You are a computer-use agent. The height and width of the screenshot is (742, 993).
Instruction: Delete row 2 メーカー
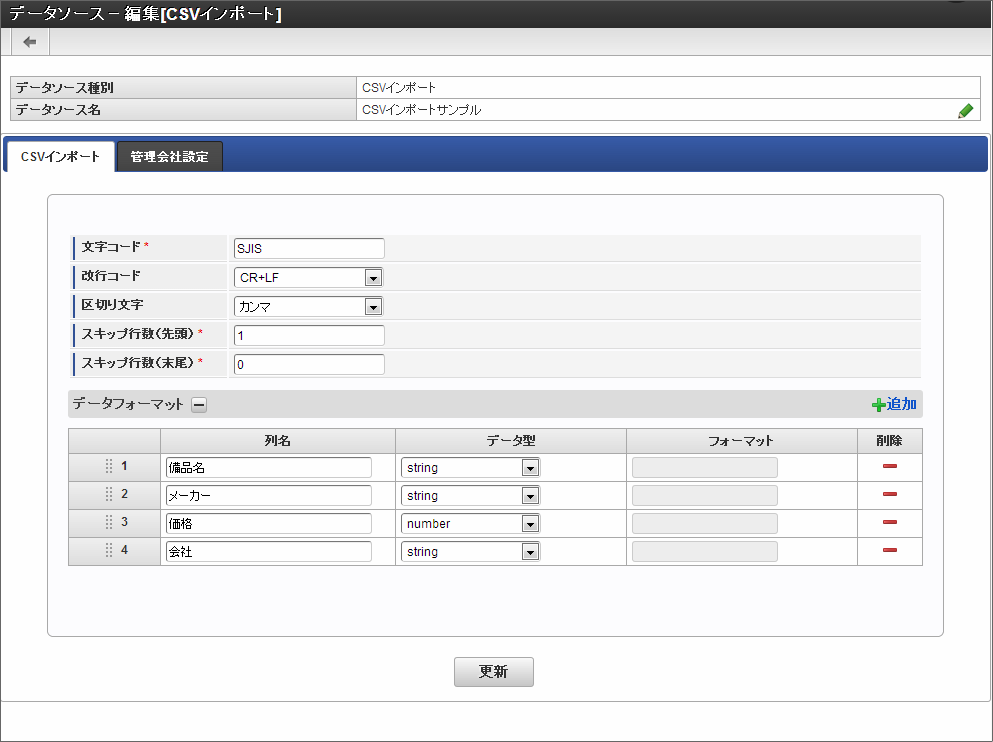[x=890, y=494]
